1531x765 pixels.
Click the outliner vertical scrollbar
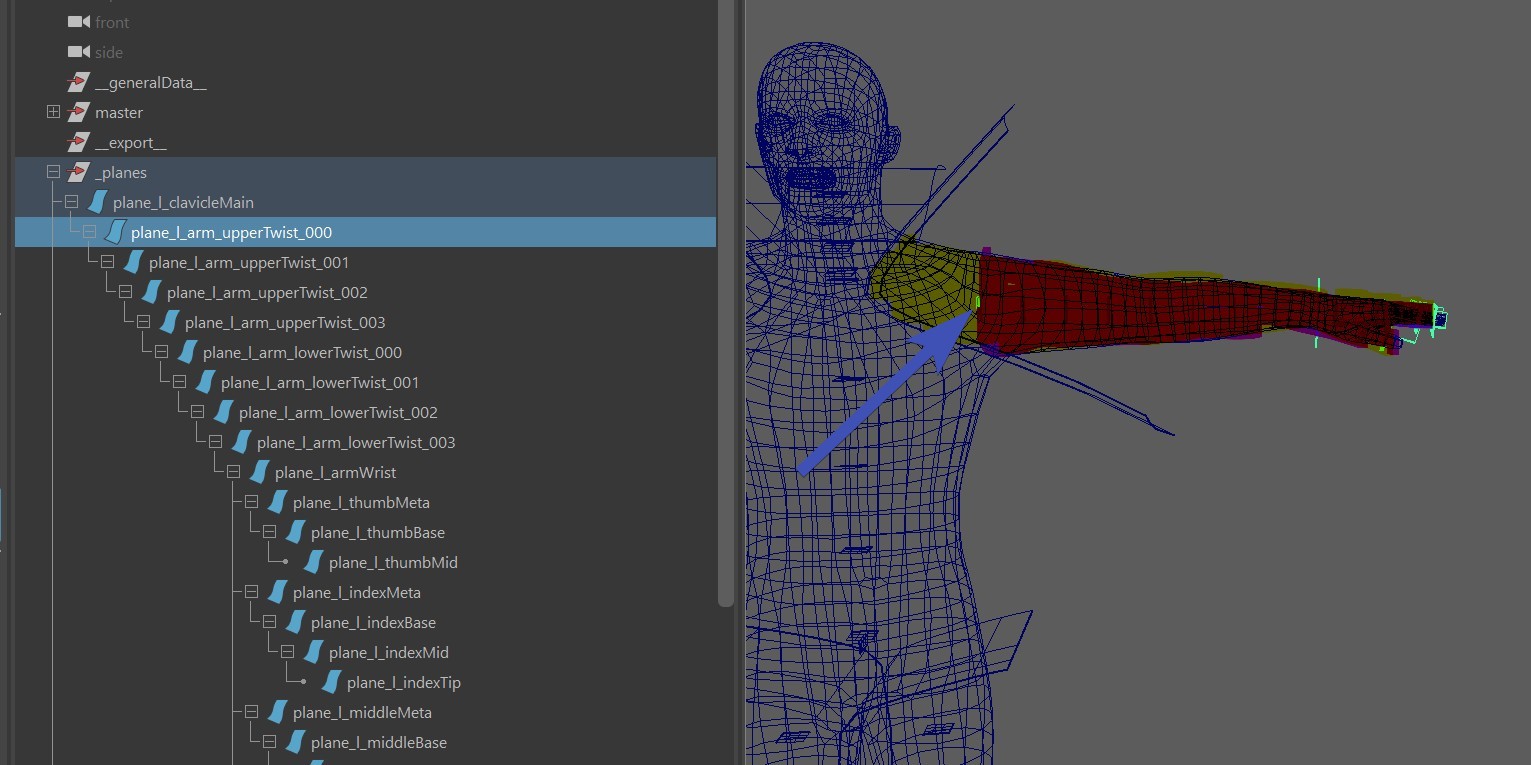coord(726,300)
